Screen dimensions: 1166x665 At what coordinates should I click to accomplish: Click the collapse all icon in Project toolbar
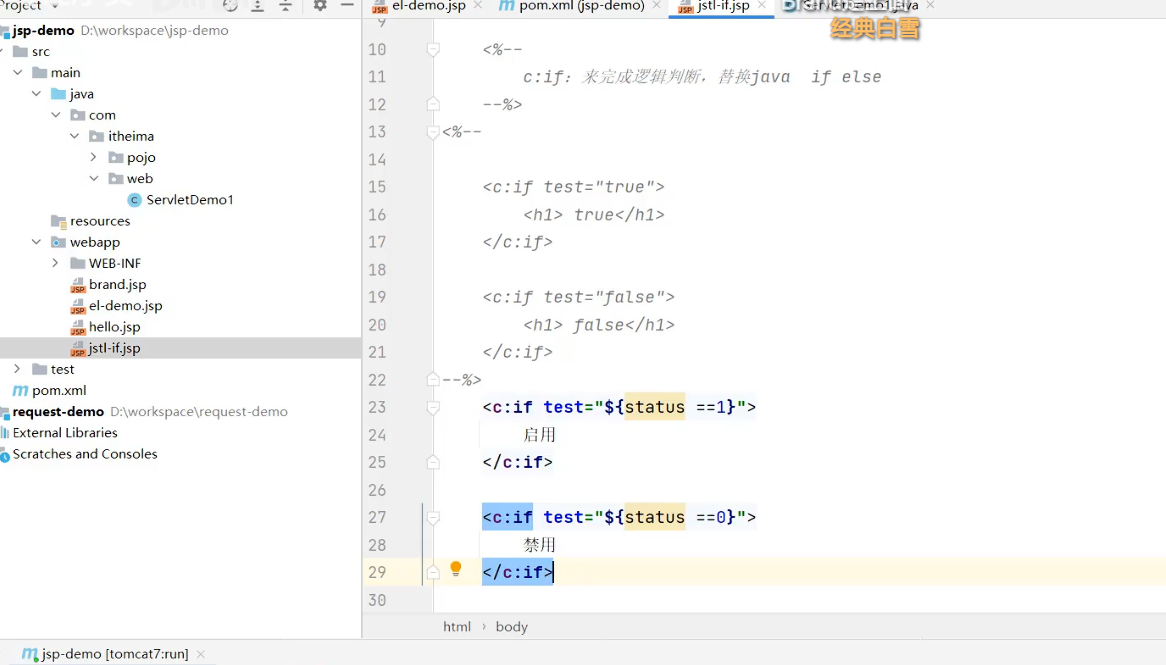(x=286, y=5)
